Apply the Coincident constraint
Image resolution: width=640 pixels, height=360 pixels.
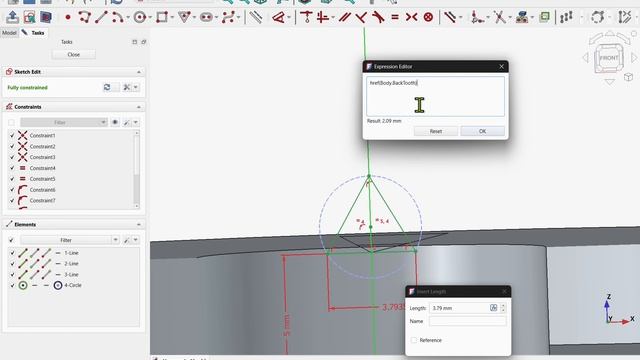point(306,17)
